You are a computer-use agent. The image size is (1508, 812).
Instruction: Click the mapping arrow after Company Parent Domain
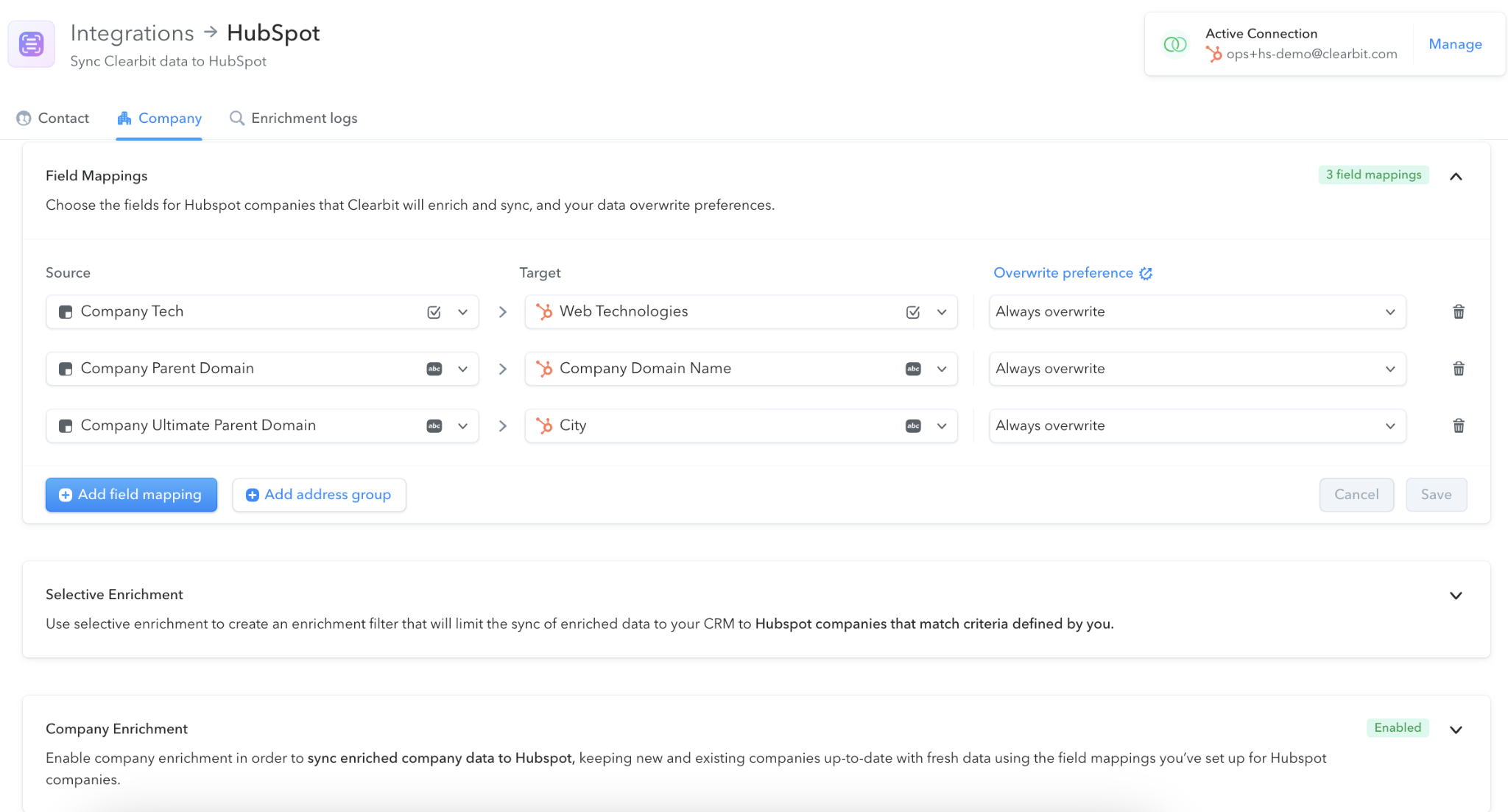tap(503, 369)
